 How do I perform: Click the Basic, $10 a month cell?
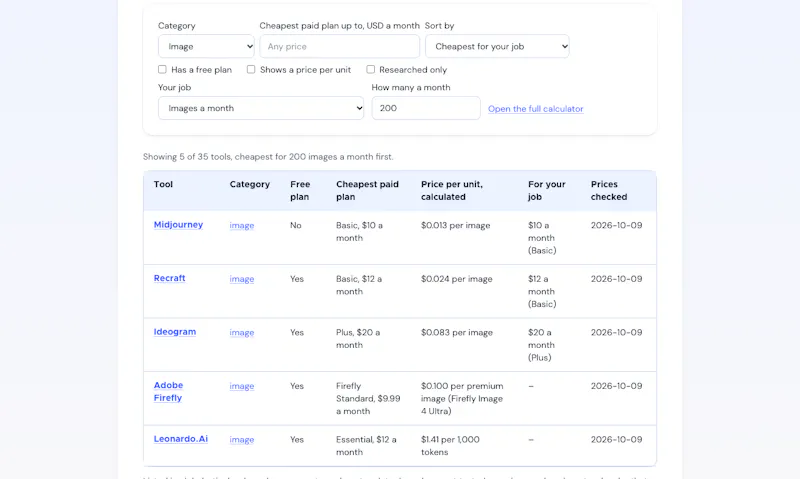pyautogui.click(x=359, y=232)
